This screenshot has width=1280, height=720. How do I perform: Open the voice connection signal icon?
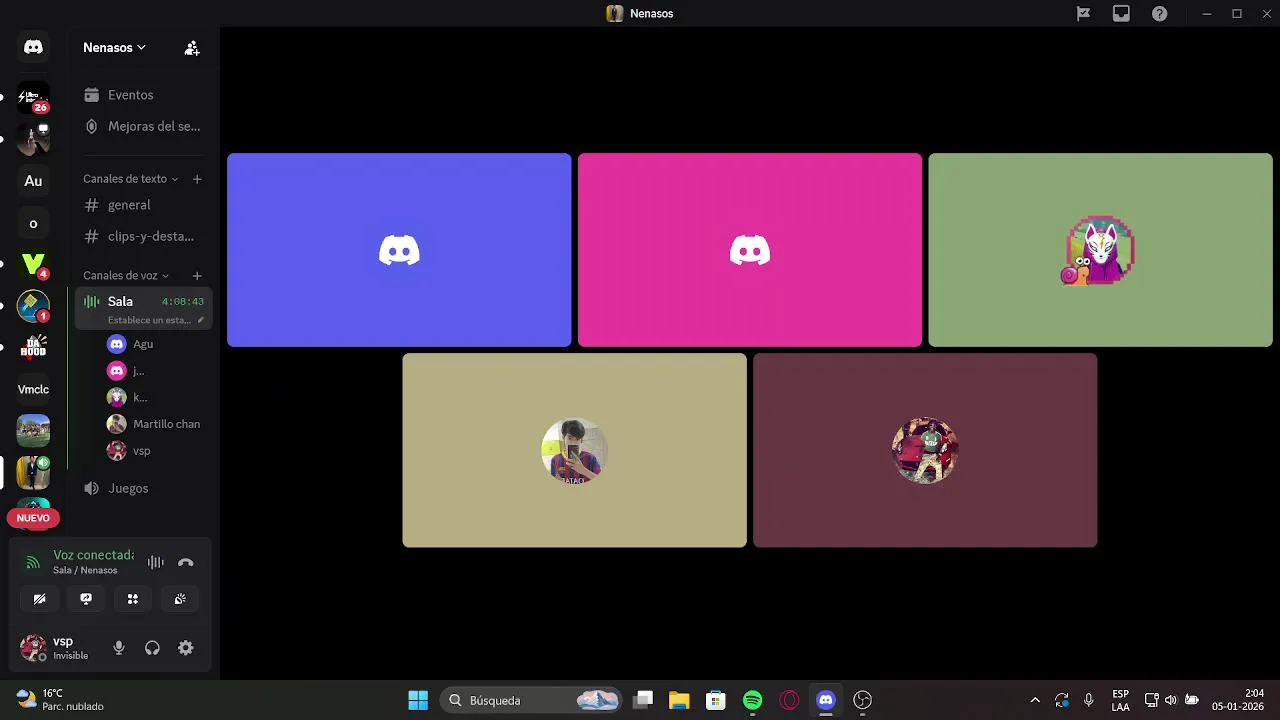(x=33, y=562)
